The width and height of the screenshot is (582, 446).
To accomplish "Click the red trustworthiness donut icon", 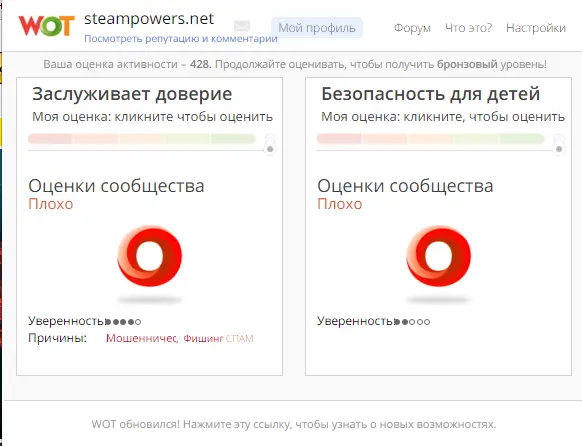I will [x=150, y=256].
